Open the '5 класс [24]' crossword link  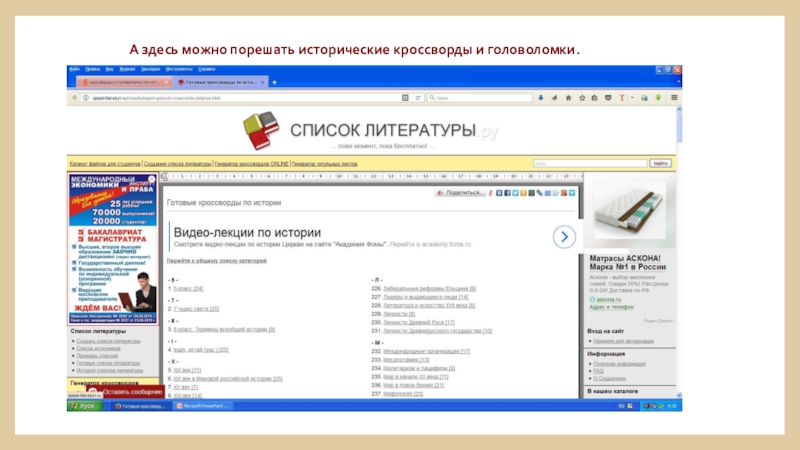click(x=188, y=289)
